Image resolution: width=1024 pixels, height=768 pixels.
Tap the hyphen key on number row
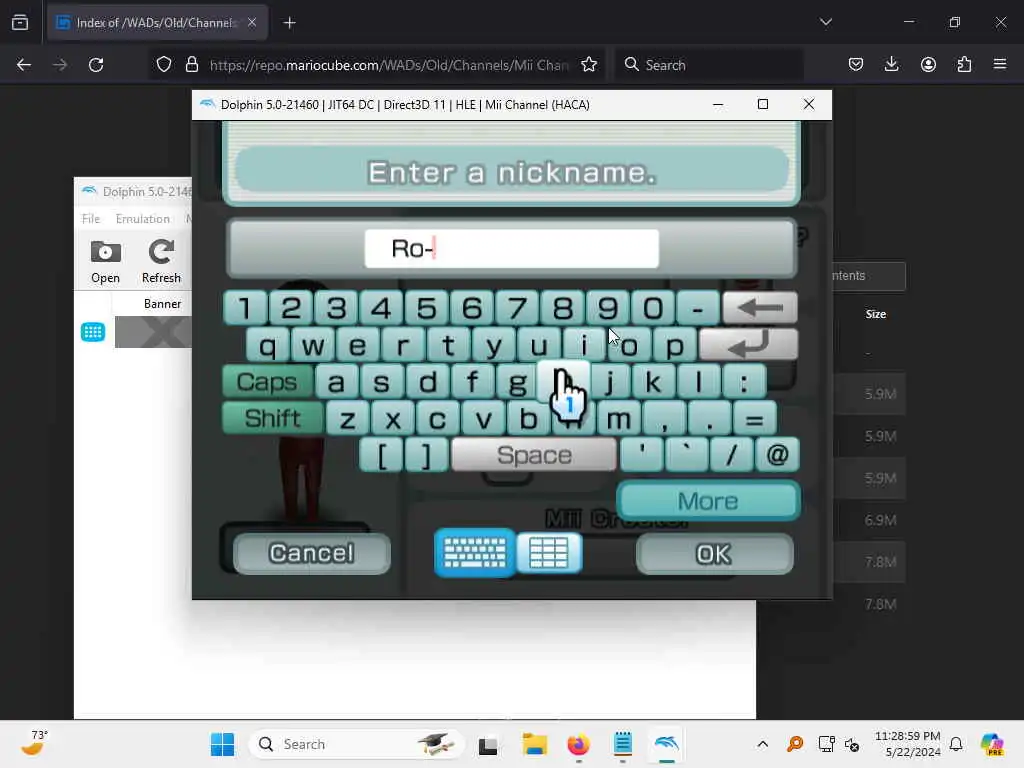(697, 308)
